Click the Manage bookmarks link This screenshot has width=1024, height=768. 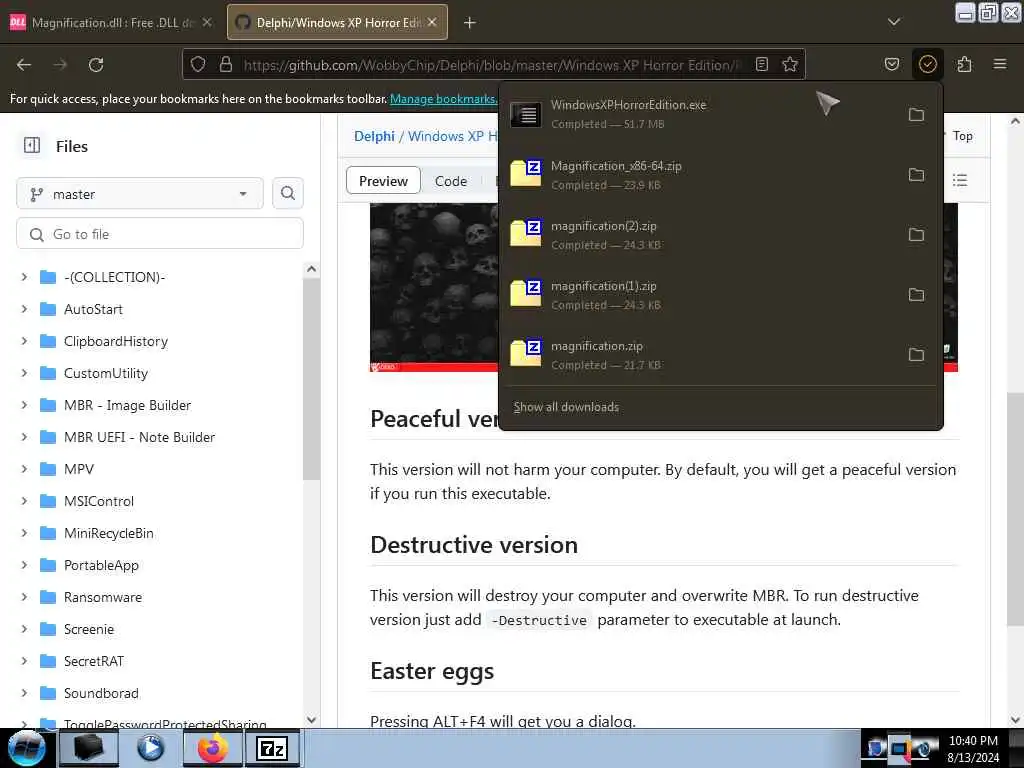[443, 99]
